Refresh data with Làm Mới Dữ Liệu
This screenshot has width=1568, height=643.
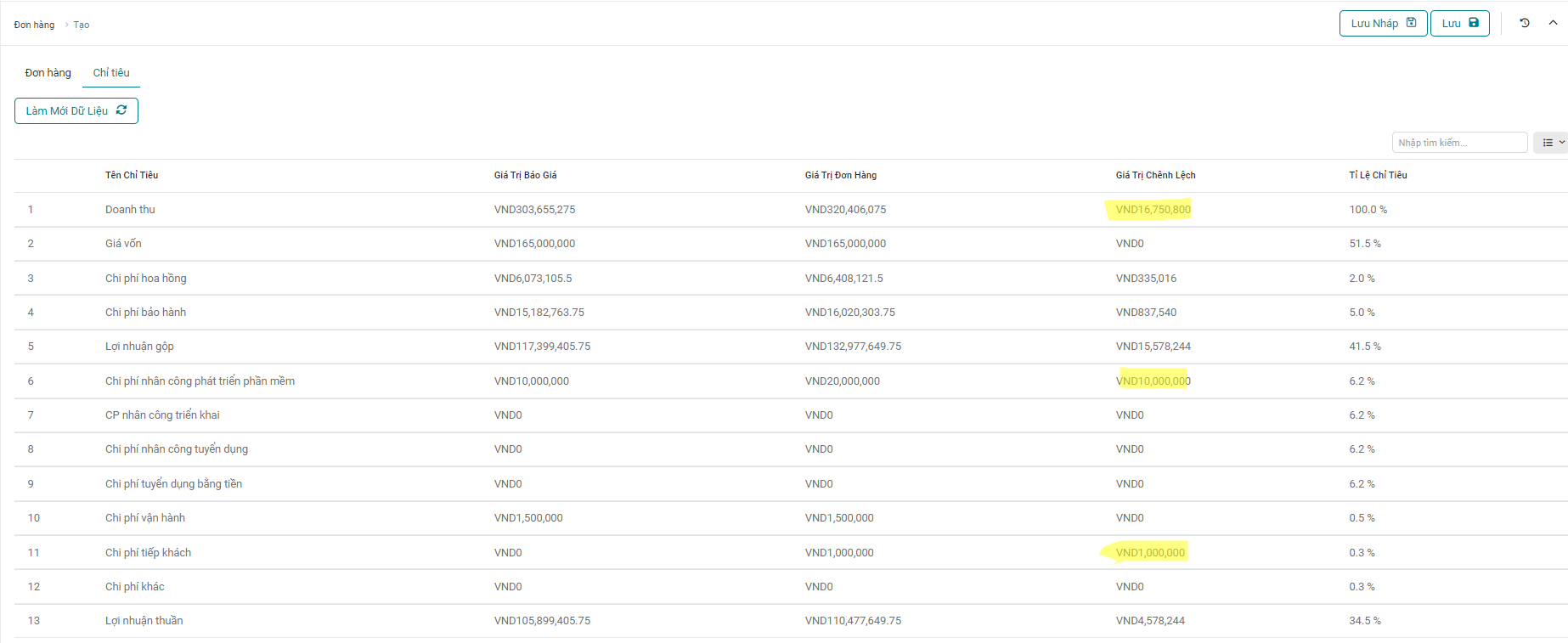pyautogui.click(x=76, y=111)
